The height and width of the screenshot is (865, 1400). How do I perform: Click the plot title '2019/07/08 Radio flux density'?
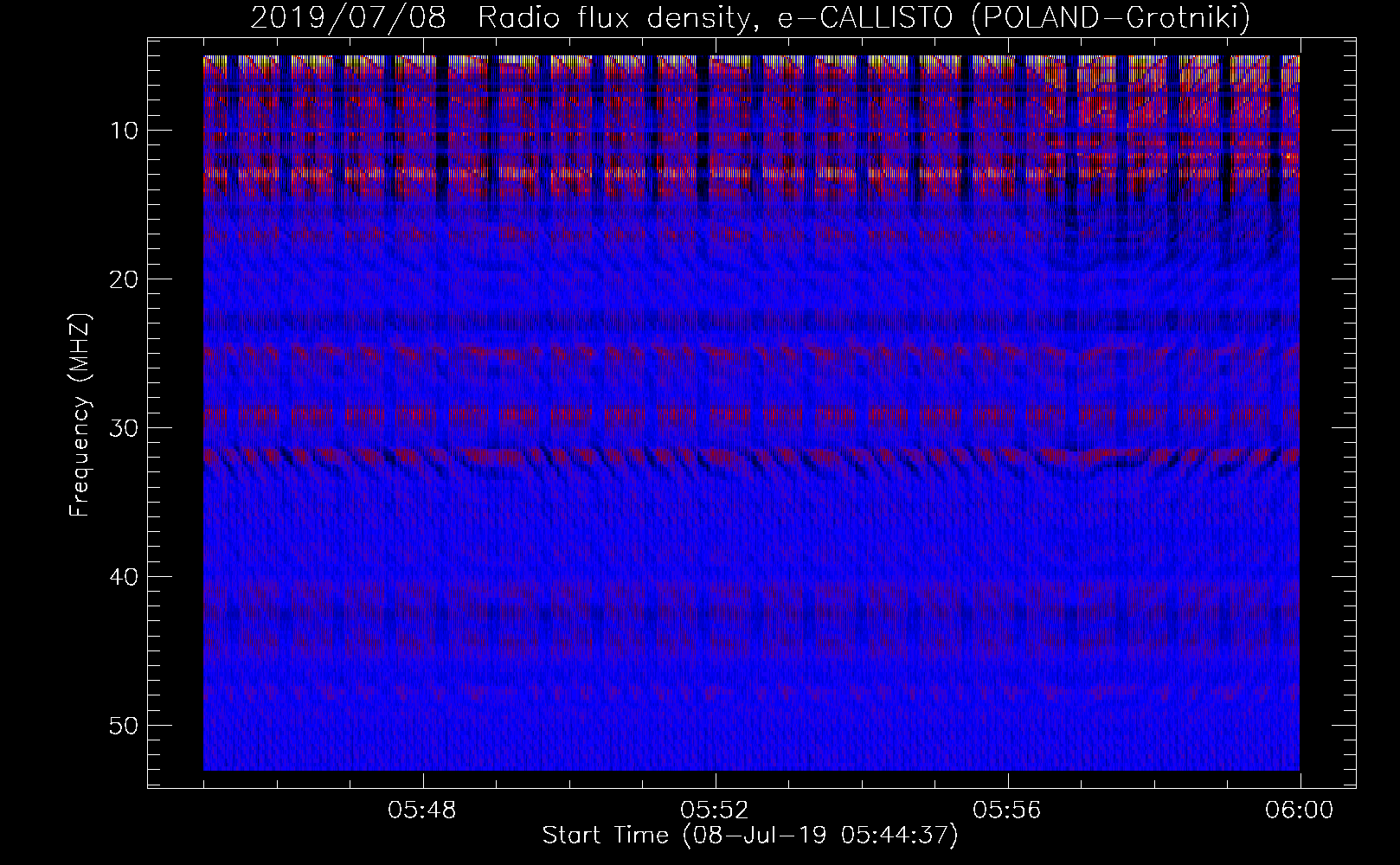[499, 18]
